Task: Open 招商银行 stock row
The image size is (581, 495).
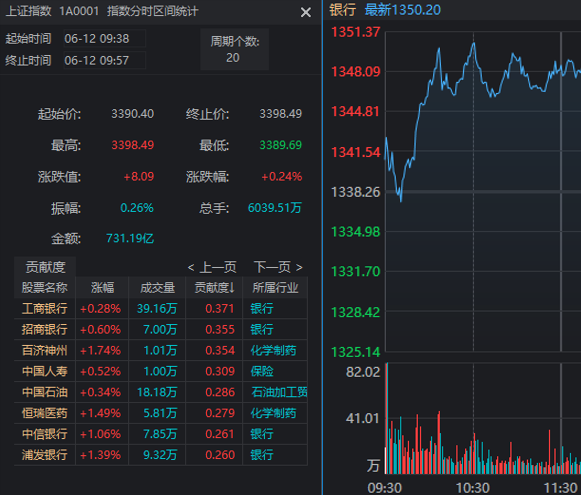Action: (x=161, y=329)
